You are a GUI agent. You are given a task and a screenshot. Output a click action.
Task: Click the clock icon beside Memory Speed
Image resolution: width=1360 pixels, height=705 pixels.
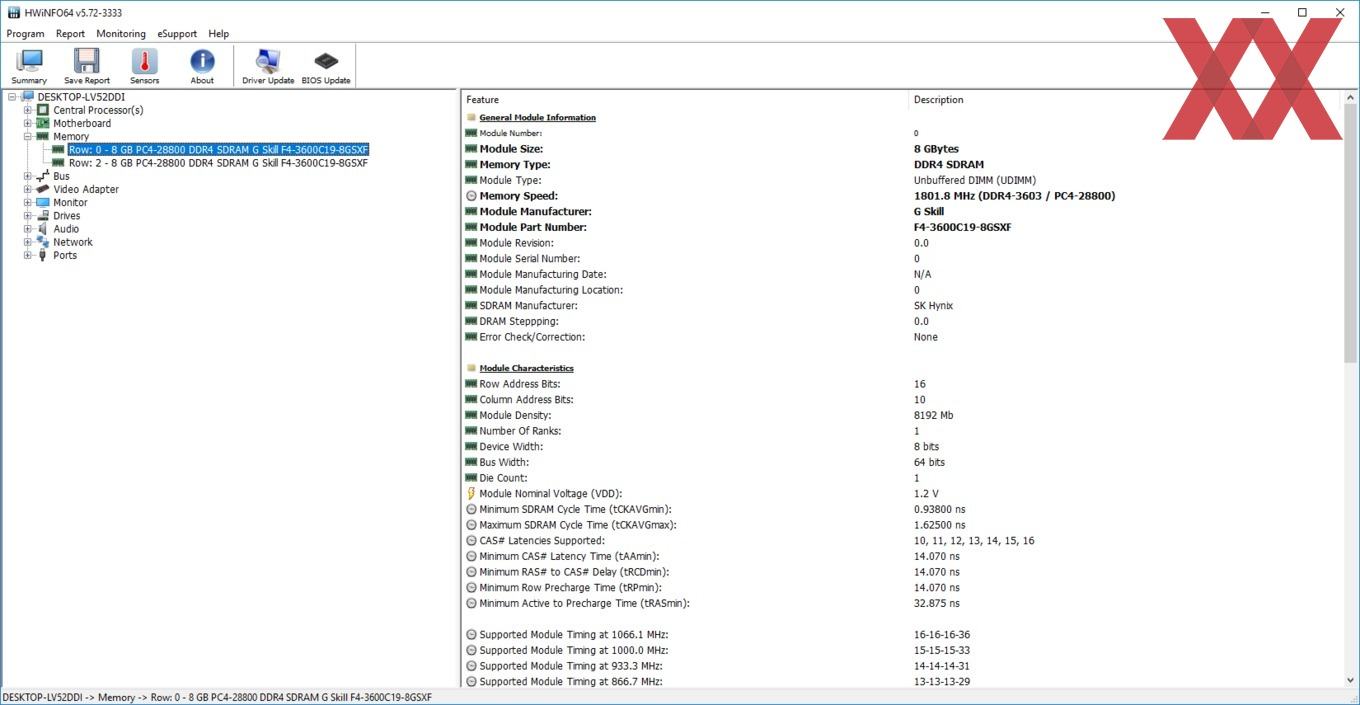pyautogui.click(x=471, y=196)
